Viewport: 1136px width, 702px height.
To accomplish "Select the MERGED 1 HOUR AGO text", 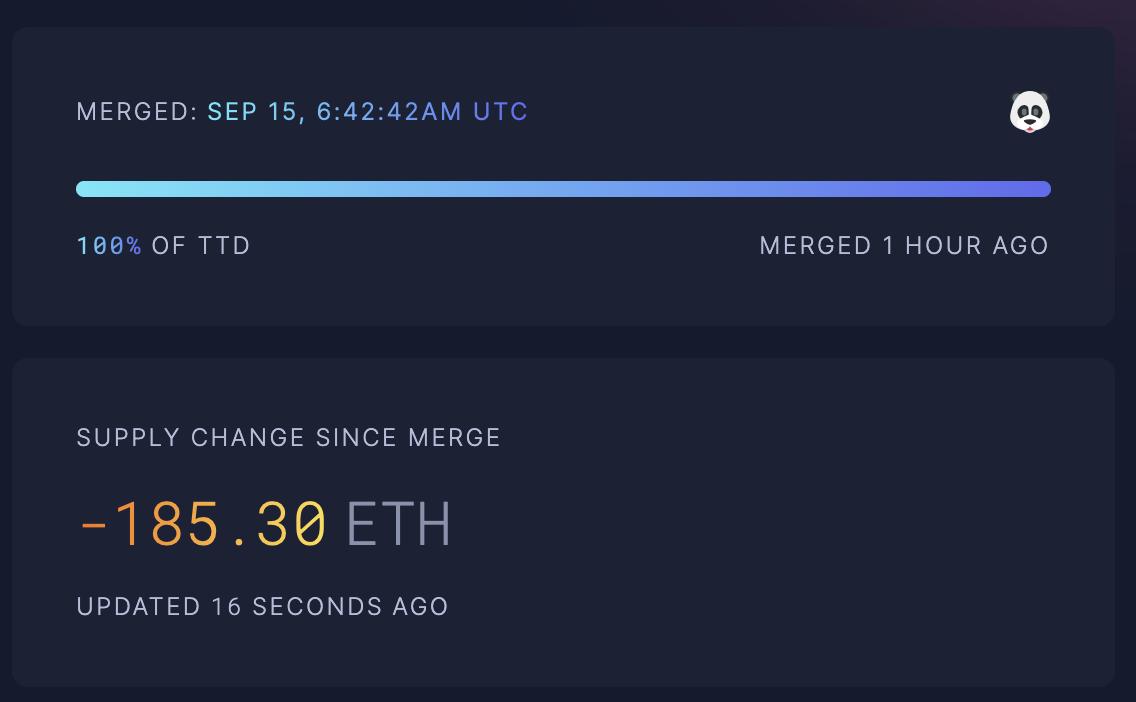I will [905, 245].
